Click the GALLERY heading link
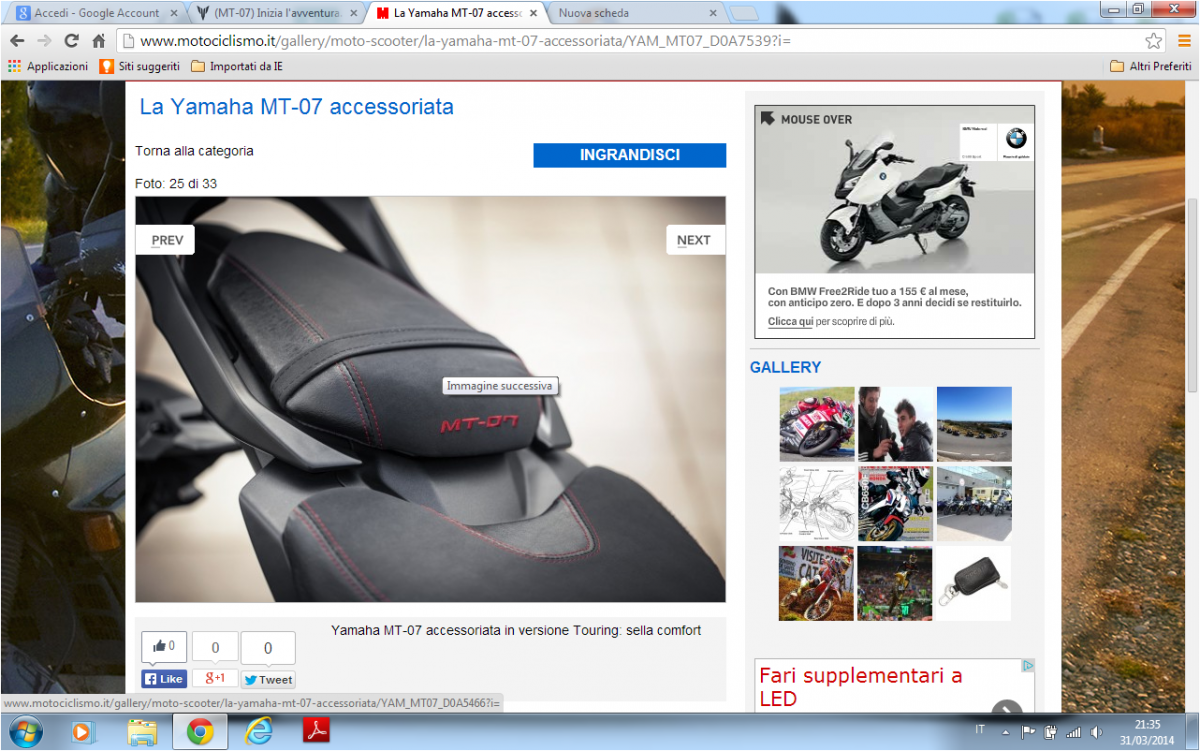1200x751 pixels. click(785, 368)
